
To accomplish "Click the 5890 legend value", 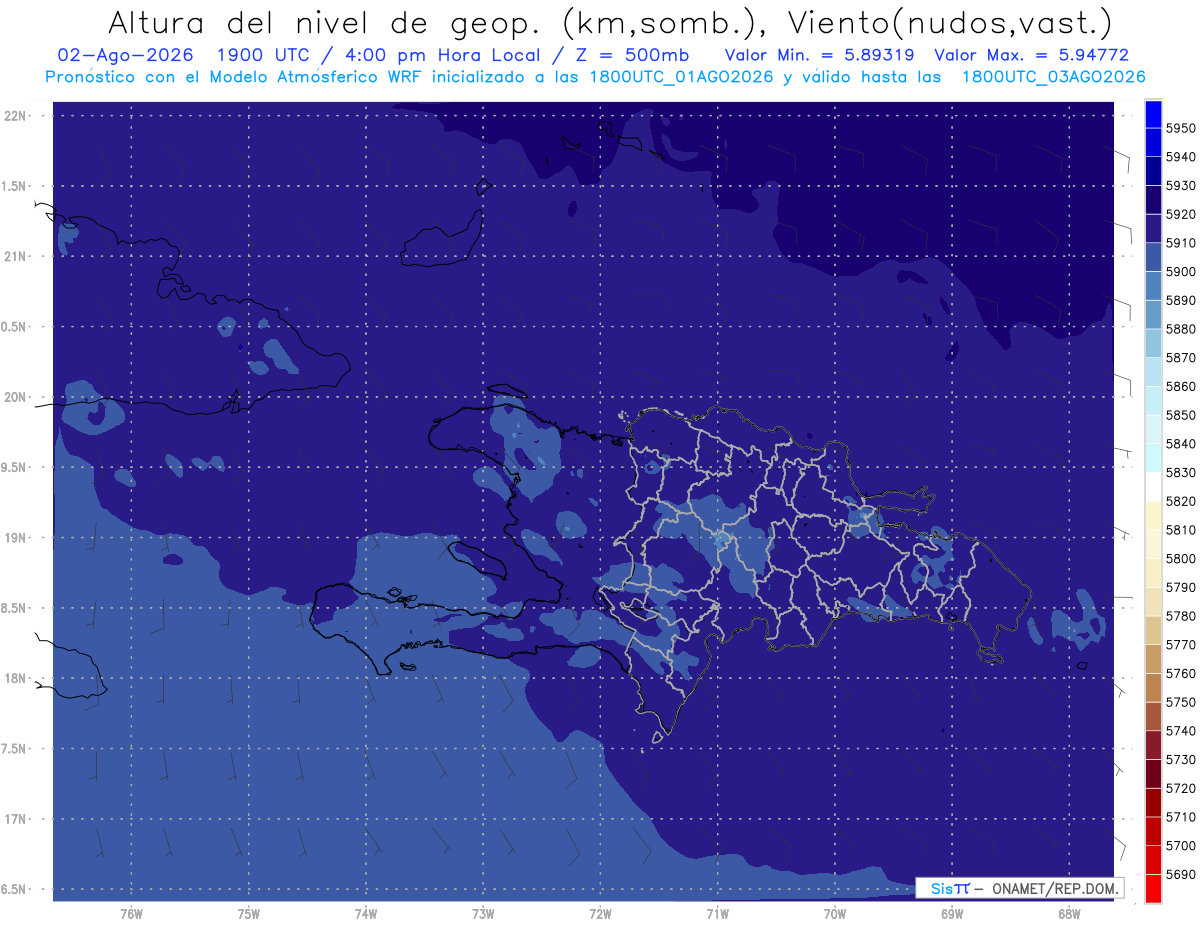I will click(x=1181, y=300).
